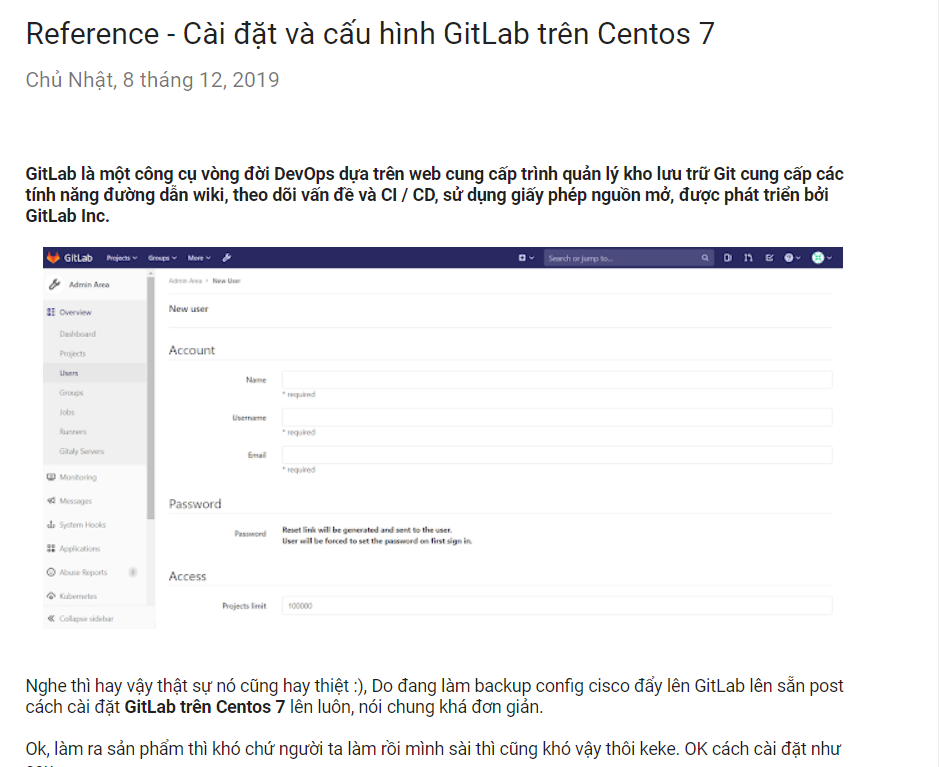Screen dimensions: 939x767
Task: Open the Admin Area wrench icon in top bar
Action: click(226, 257)
